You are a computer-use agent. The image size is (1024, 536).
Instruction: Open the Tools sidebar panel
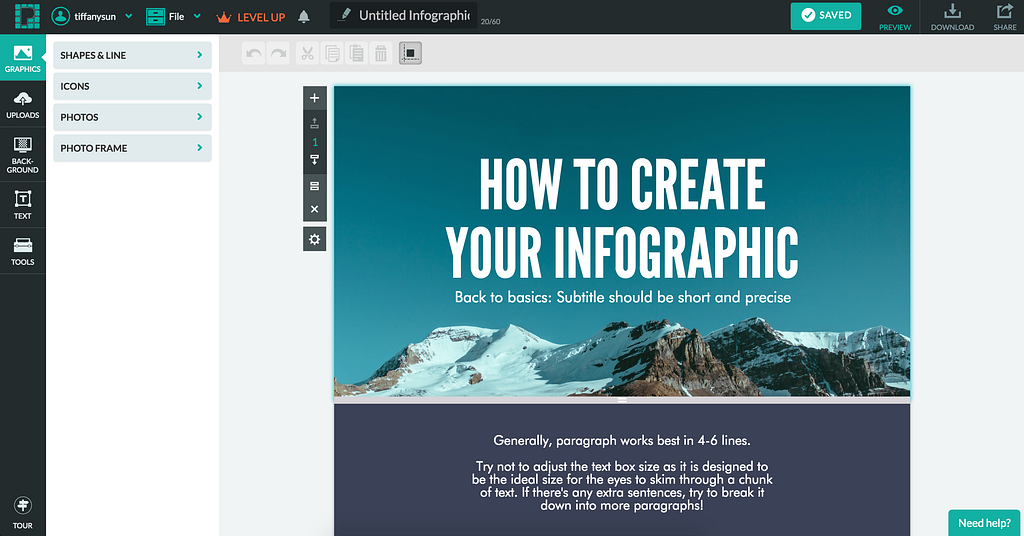[22, 251]
